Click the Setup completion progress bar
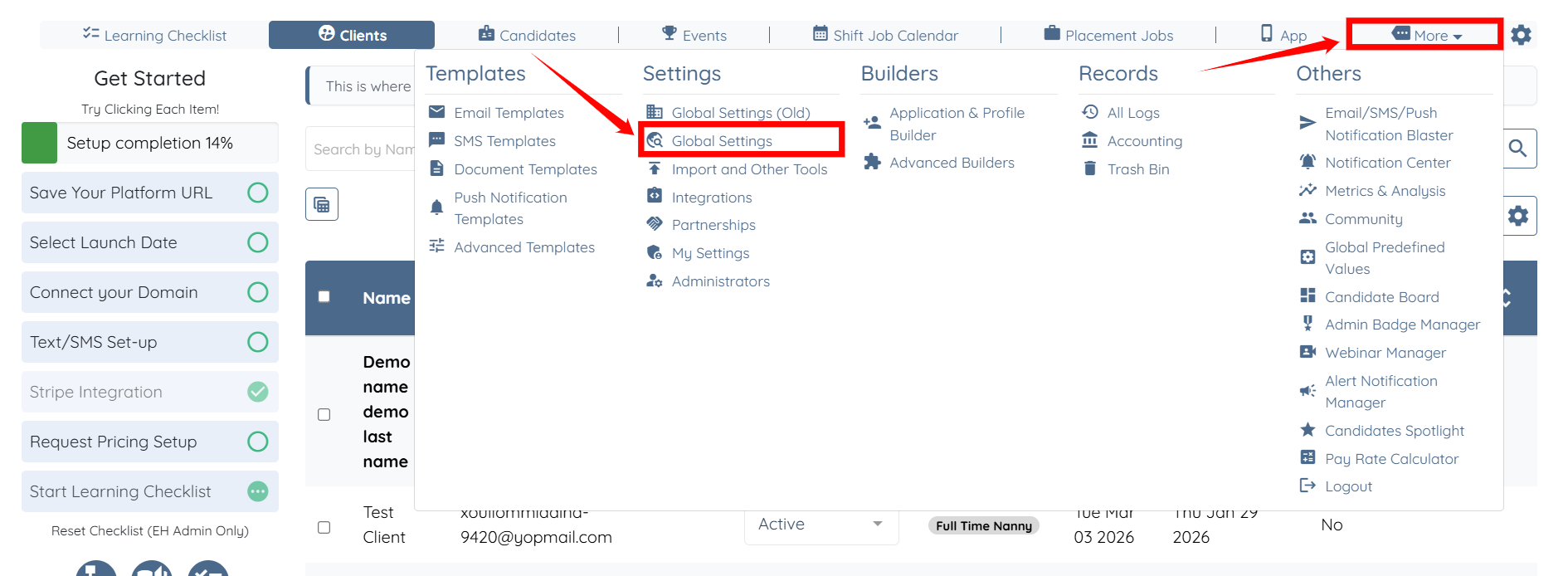Image resolution: width=1568 pixels, height=576 pixels. pos(149,143)
